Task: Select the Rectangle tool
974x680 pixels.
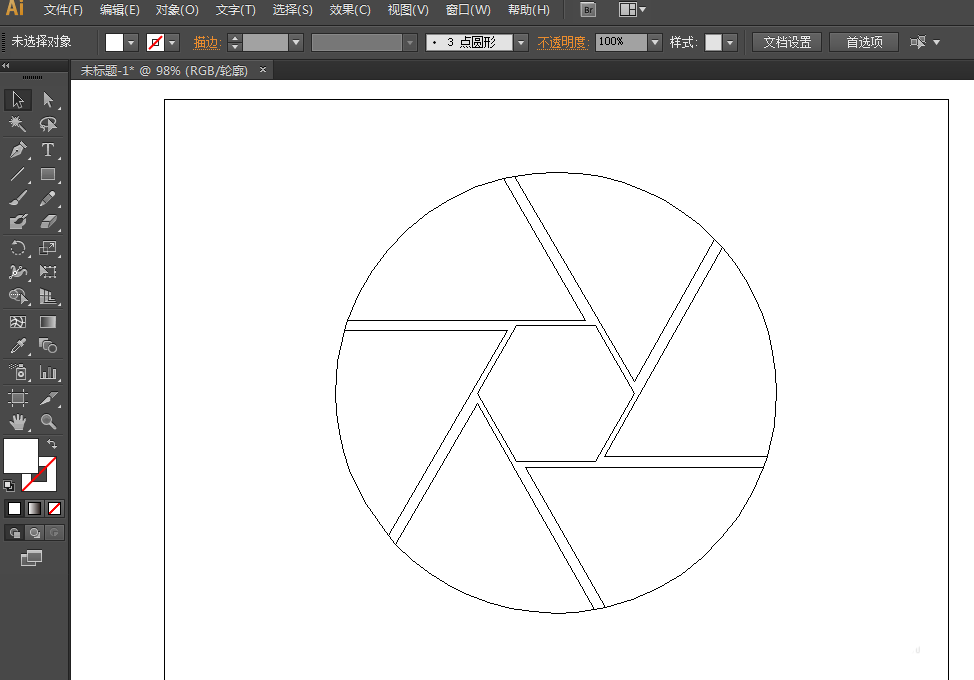Action: tap(48, 174)
